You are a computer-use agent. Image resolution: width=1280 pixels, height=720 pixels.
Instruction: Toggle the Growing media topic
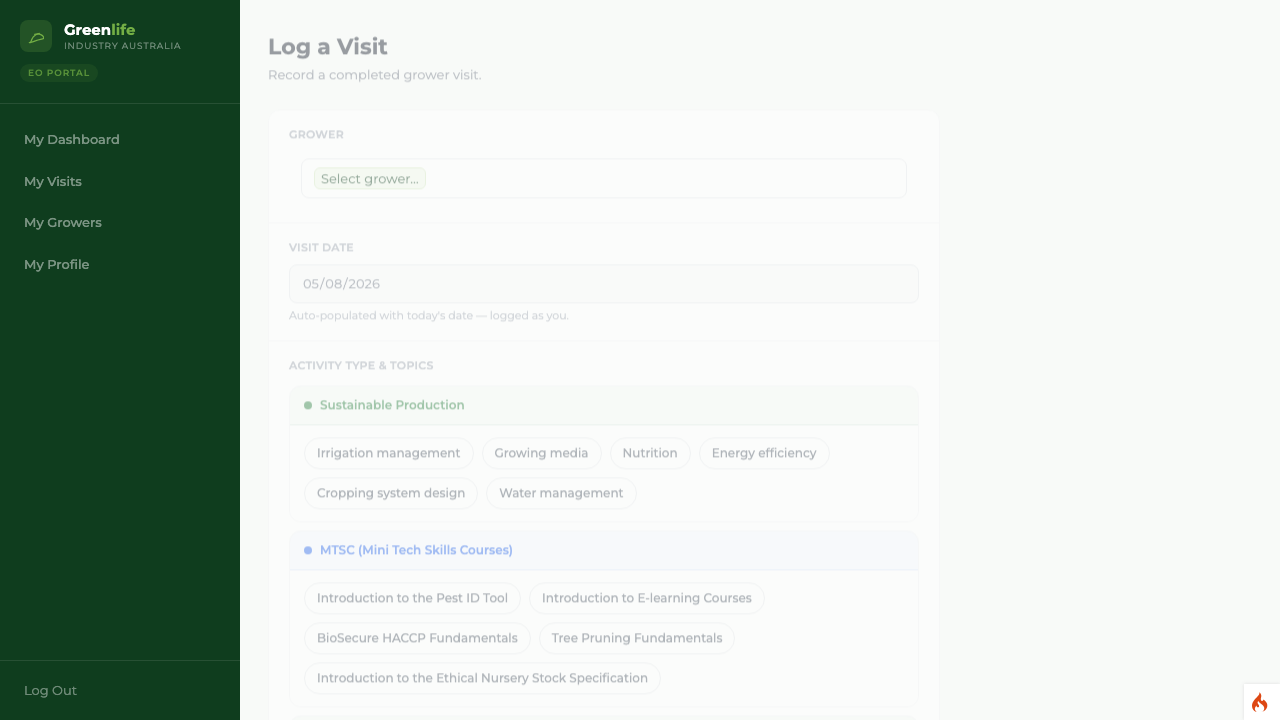(541, 453)
